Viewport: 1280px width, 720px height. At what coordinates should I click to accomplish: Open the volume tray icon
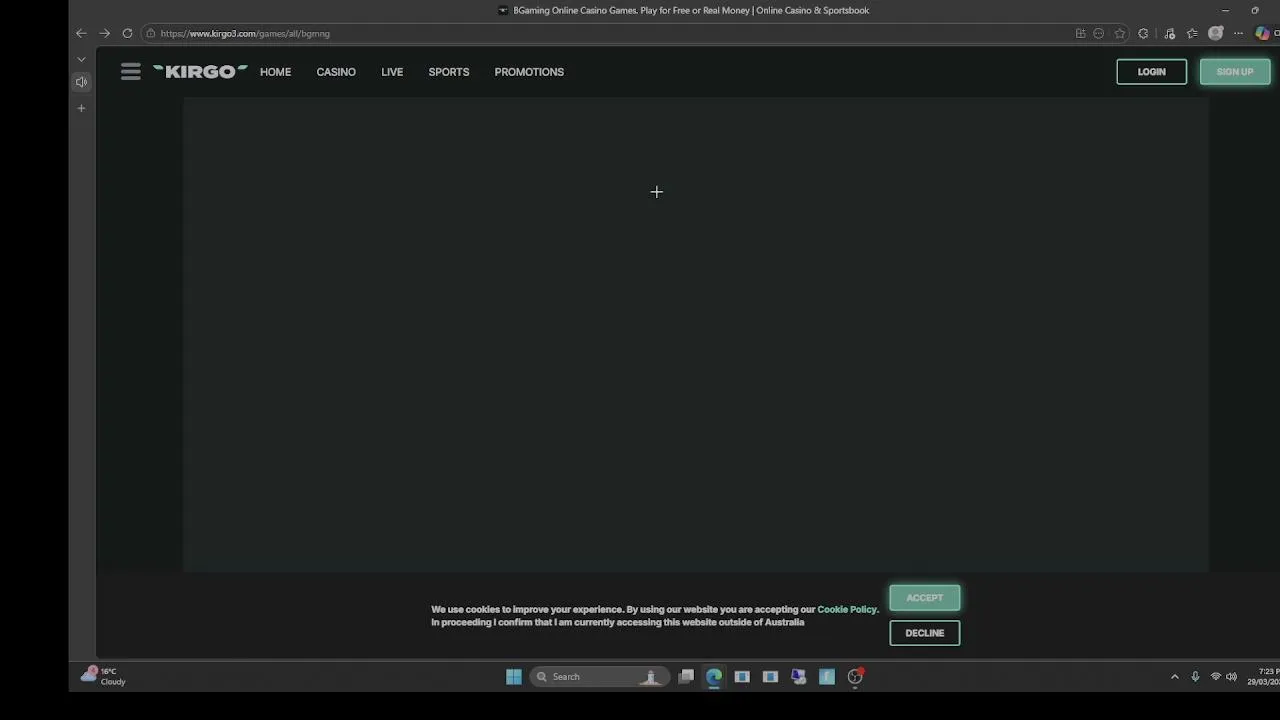pyautogui.click(x=1231, y=677)
